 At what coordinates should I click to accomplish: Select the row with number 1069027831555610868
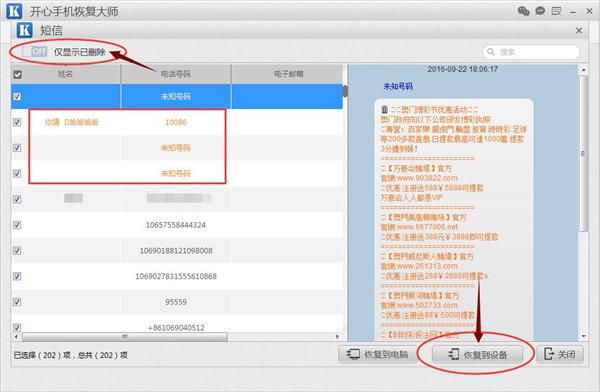177,276
